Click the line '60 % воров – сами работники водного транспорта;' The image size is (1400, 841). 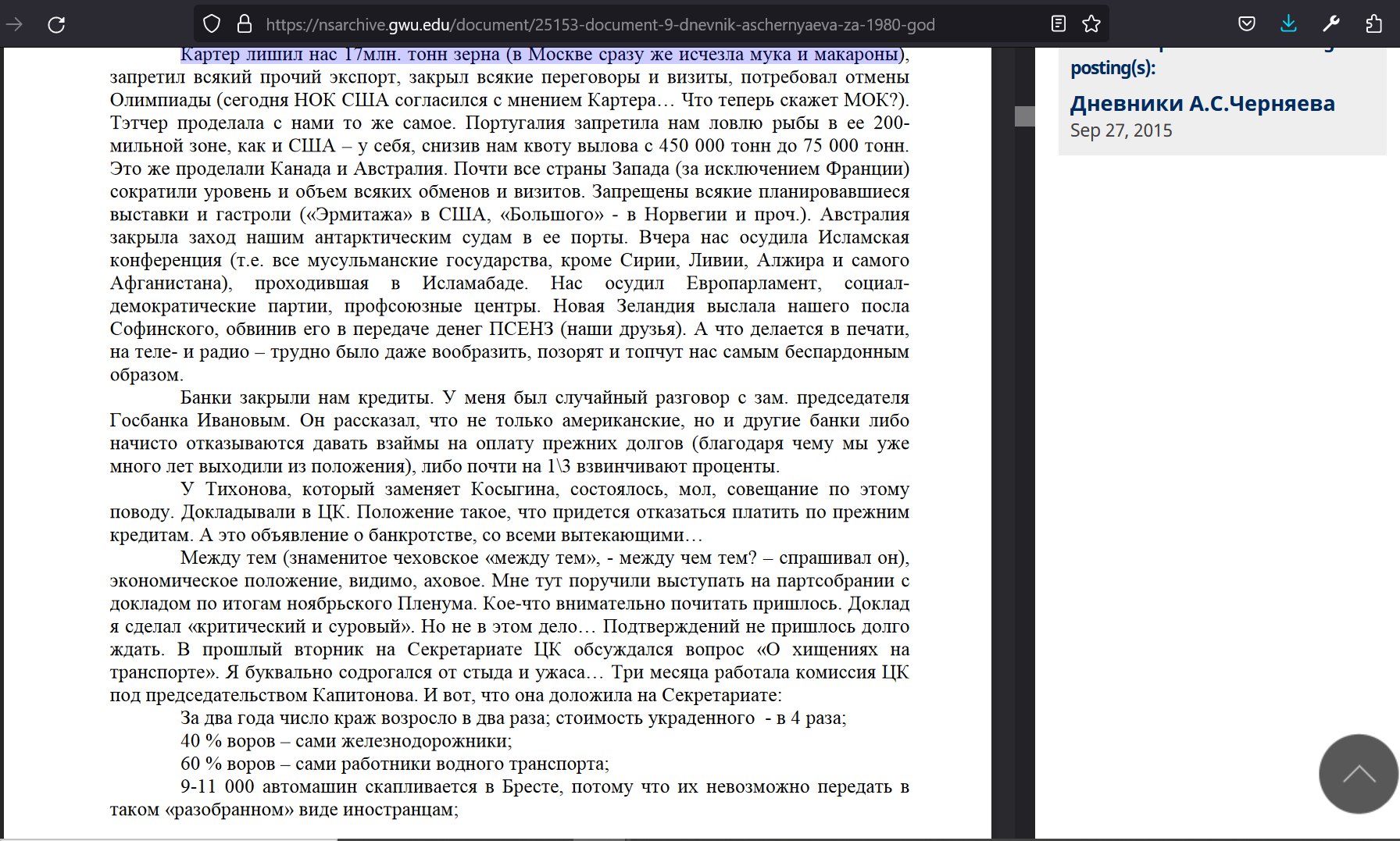pos(395,763)
